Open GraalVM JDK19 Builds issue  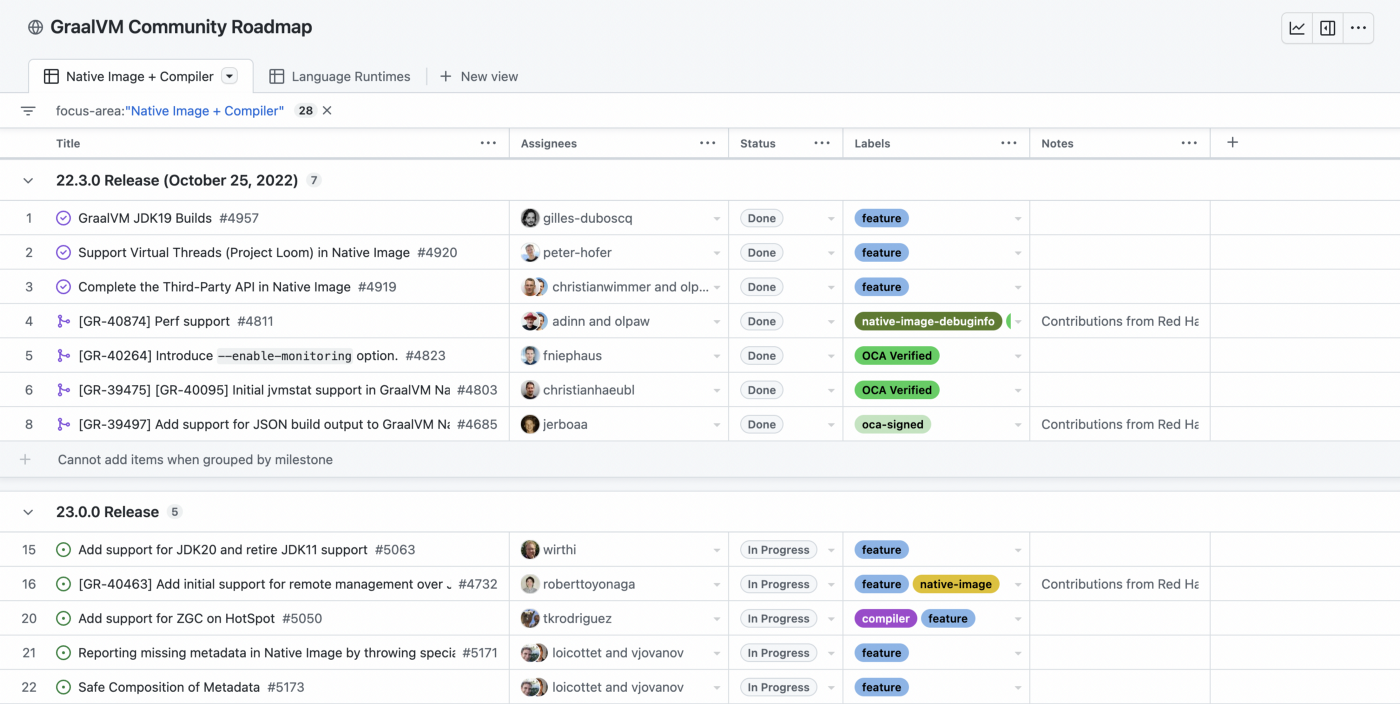[145, 218]
